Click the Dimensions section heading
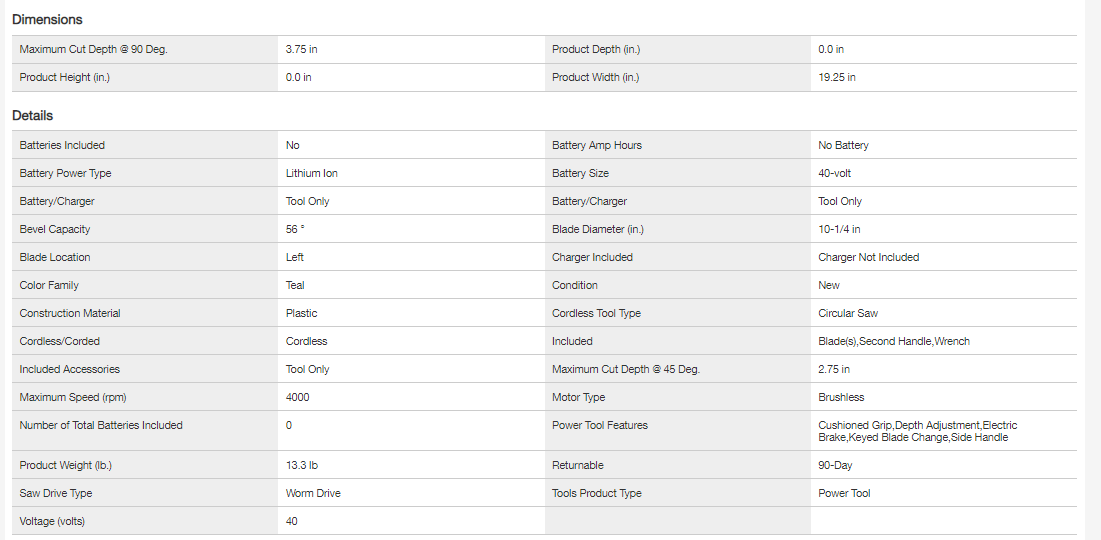Viewport: 1101px width, 540px height. [x=47, y=19]
